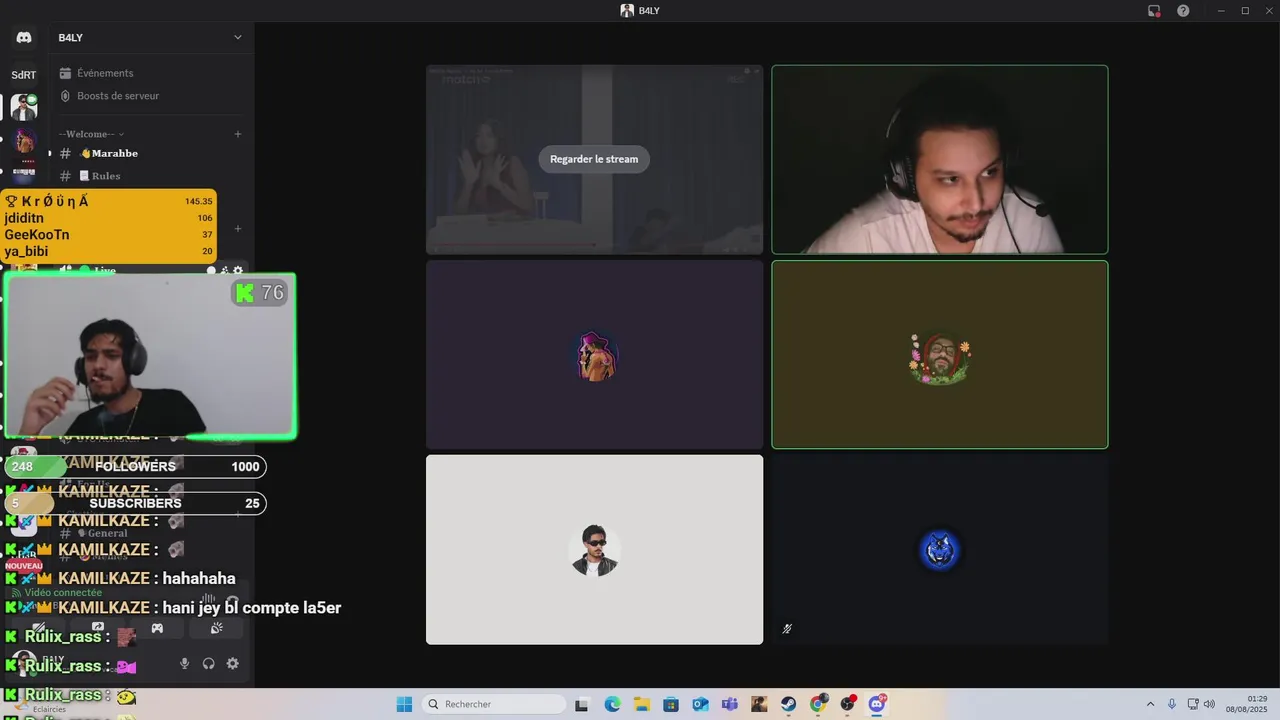Click the Vidéo connectée status label

[x=63, y=593]
